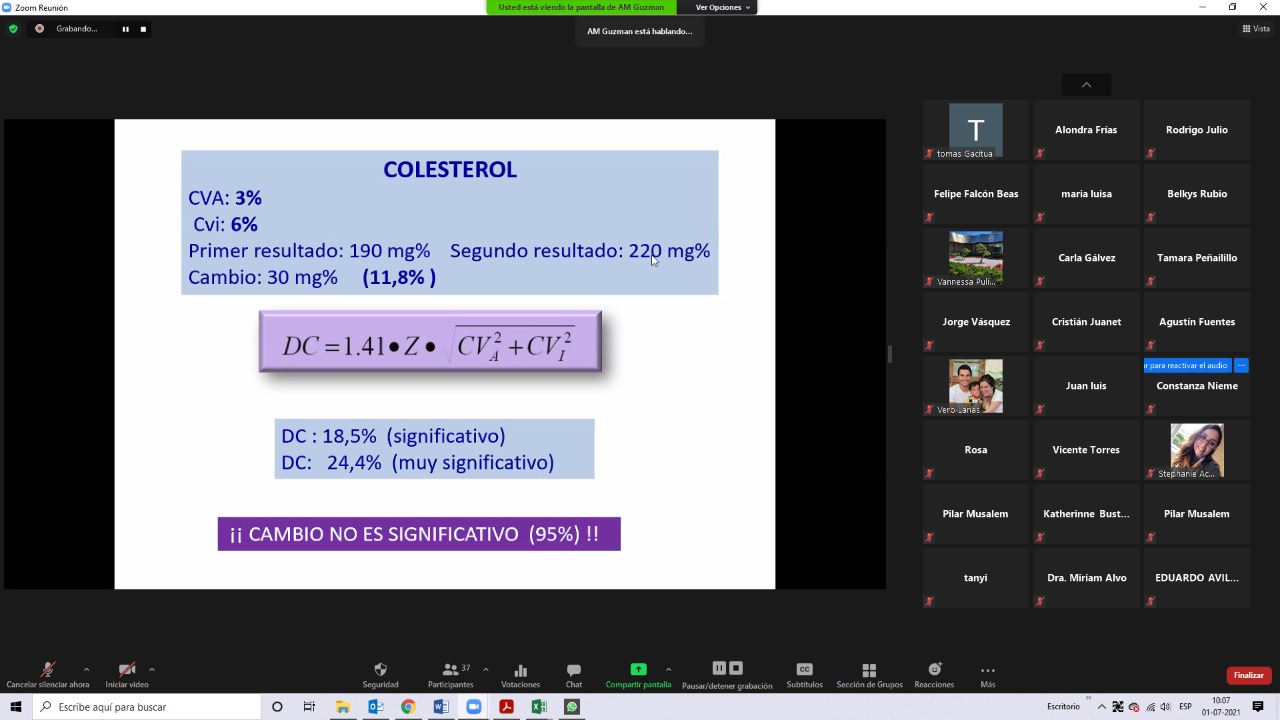The height and width of the screenshot is (720, 1280).
Task: Open Adobe Acrobat from taskbar
Action: 506,707
